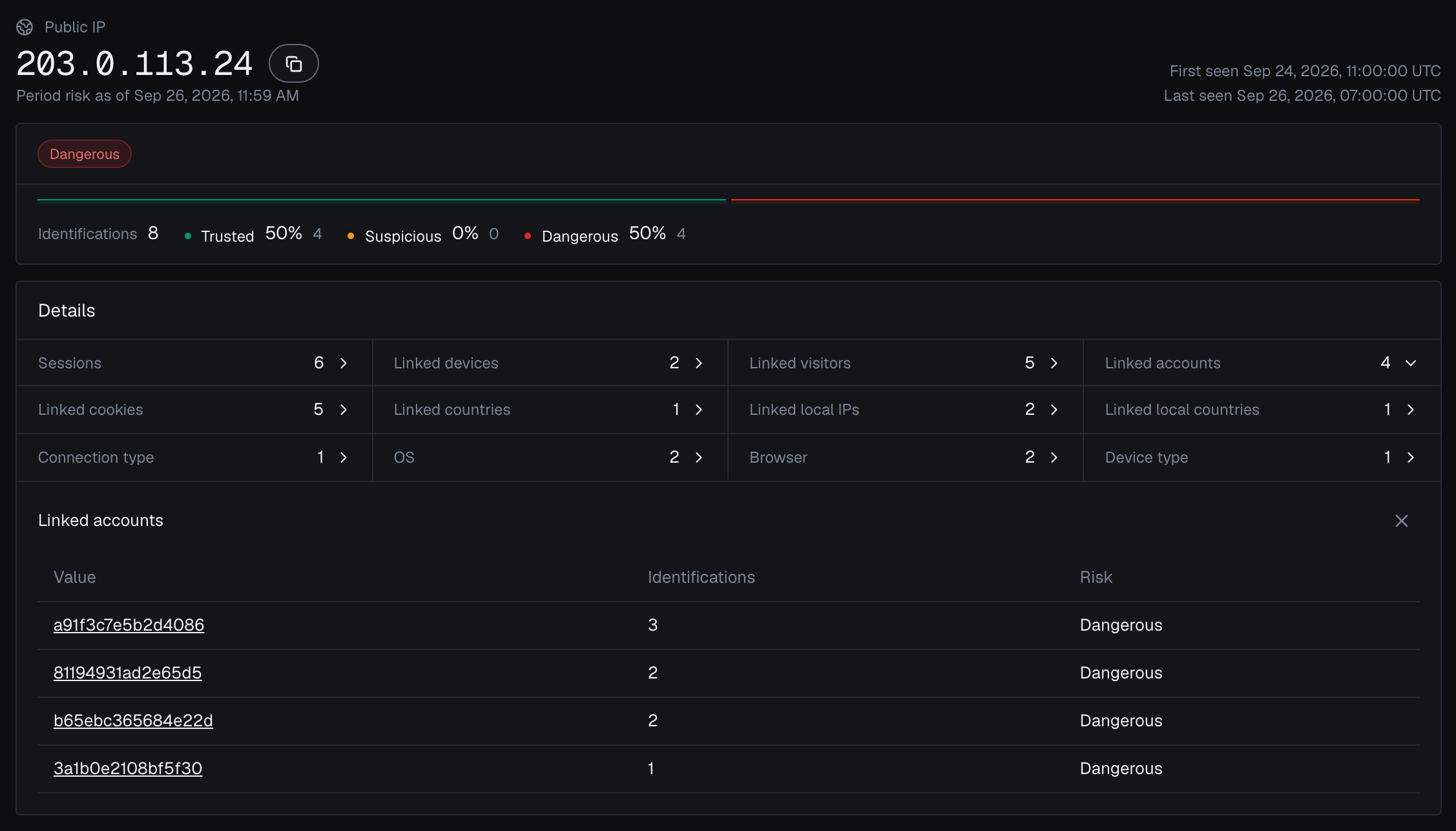Viewport: 1456px width, 831px height.
Task: Click the red Dangerous progress bar segment
Action: [1075, 200]
